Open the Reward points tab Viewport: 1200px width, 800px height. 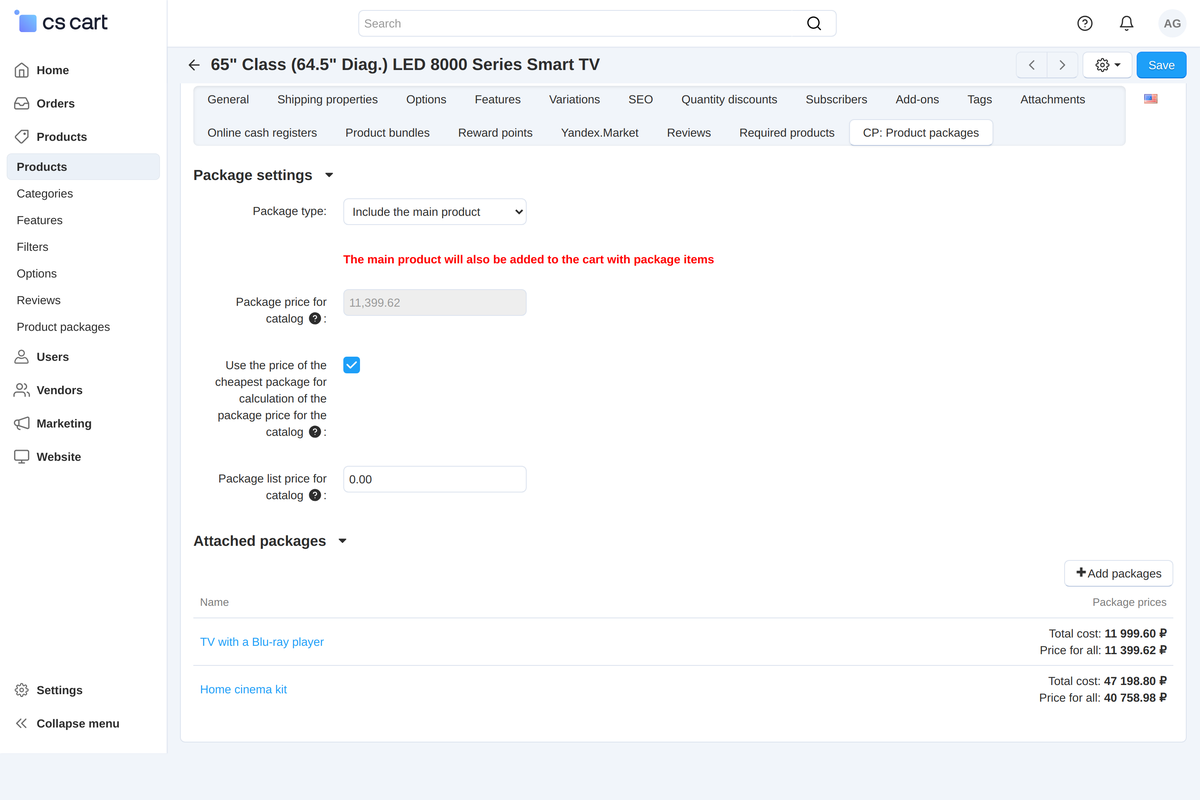(495, 133)
